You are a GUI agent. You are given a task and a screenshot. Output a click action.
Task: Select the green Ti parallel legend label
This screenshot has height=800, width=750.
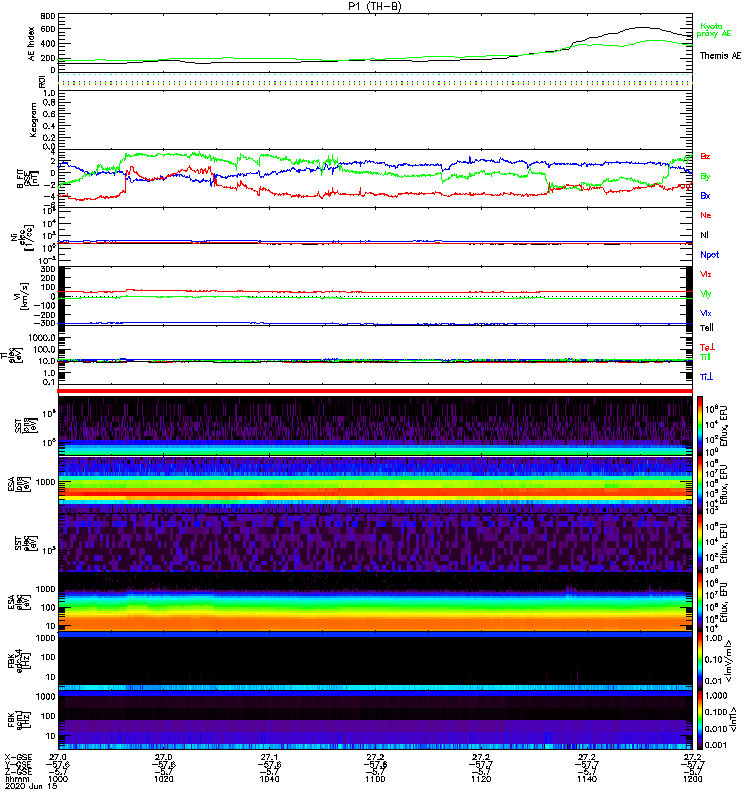point(705,357)
